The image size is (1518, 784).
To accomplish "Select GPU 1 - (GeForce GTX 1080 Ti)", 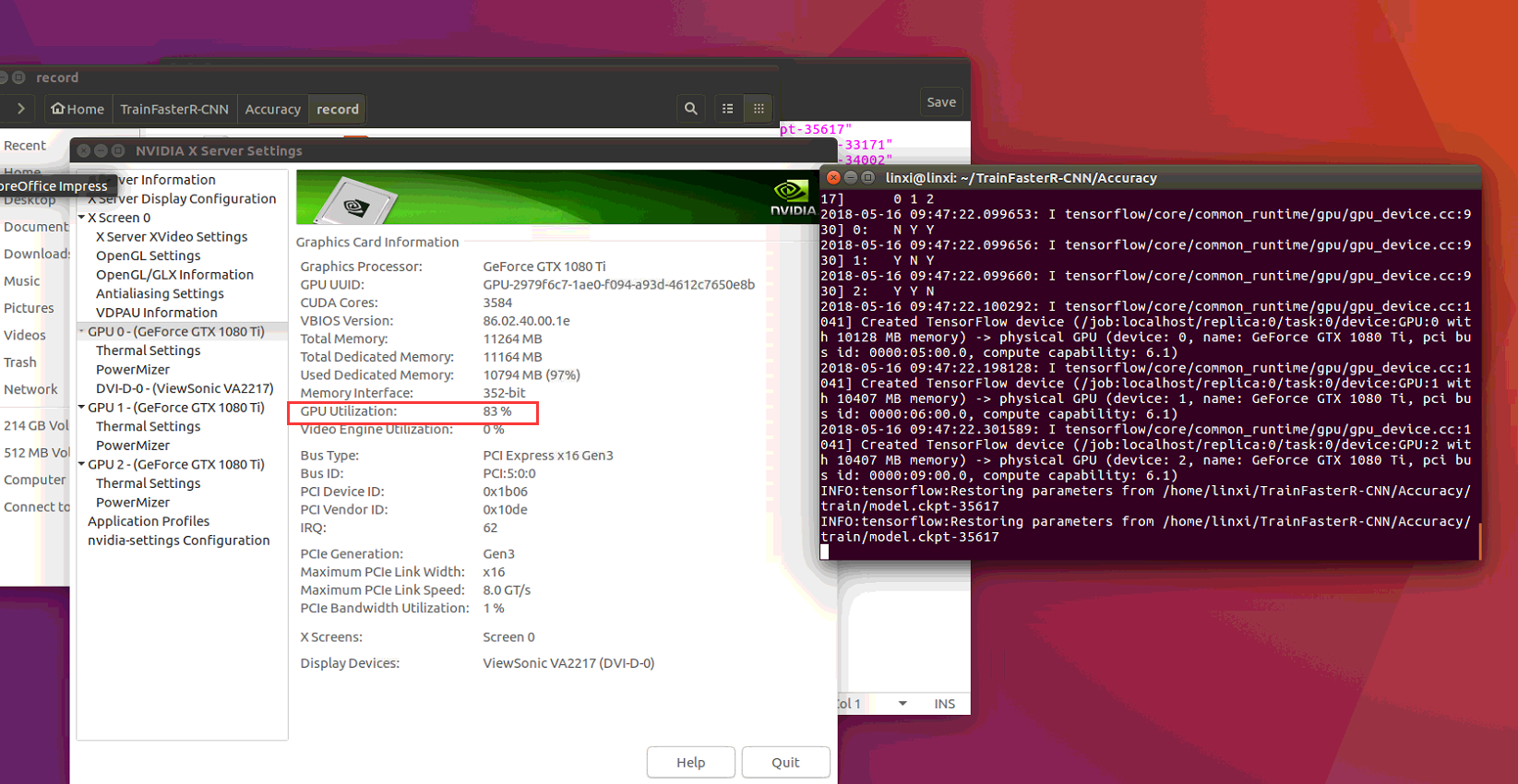I will coord(176,407).
